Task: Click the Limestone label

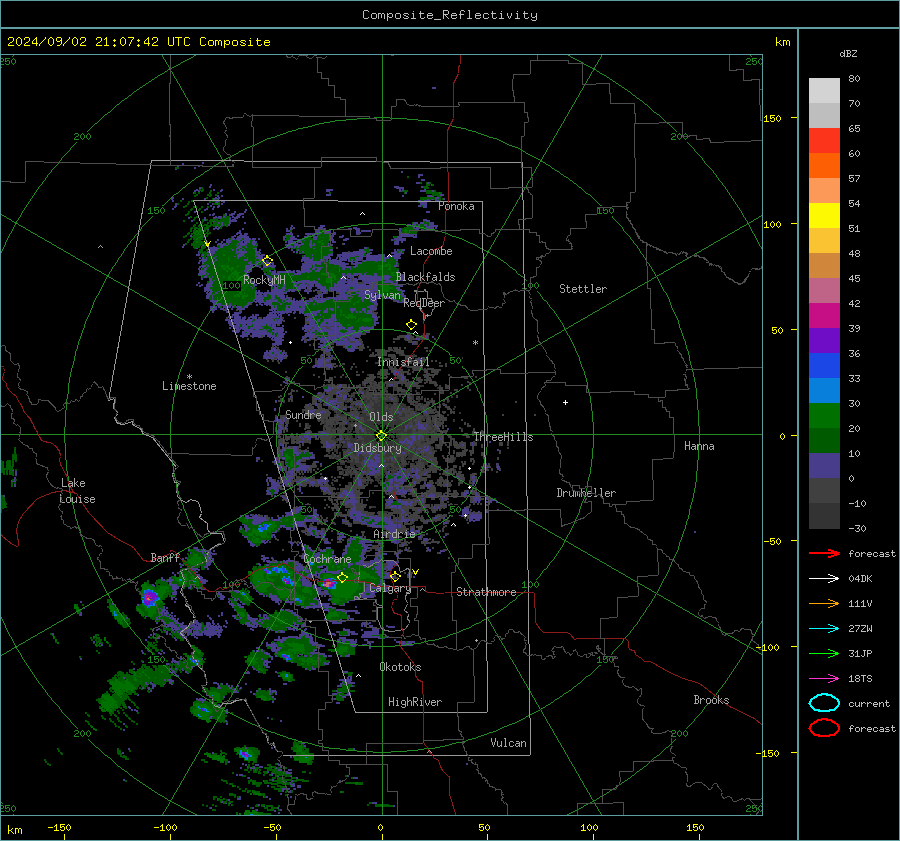Action: (189, 386)
